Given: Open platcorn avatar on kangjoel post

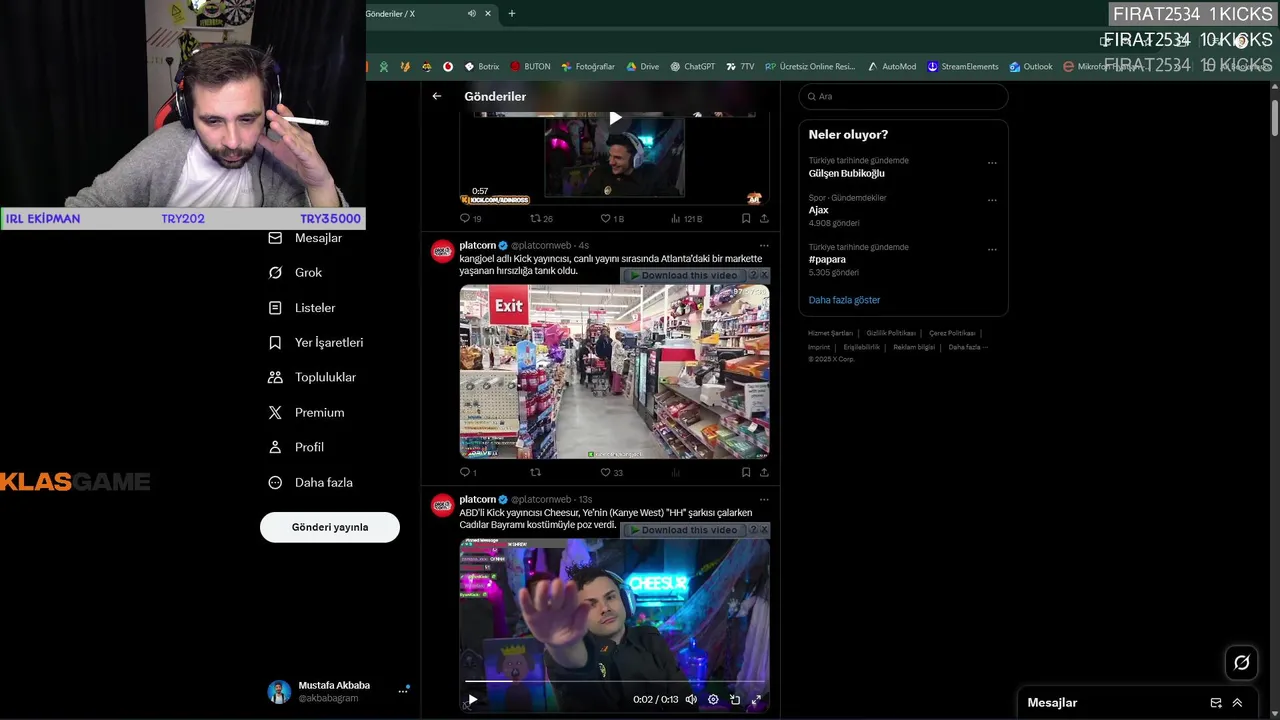Looking at the screenshot, I should click(442, 251).
